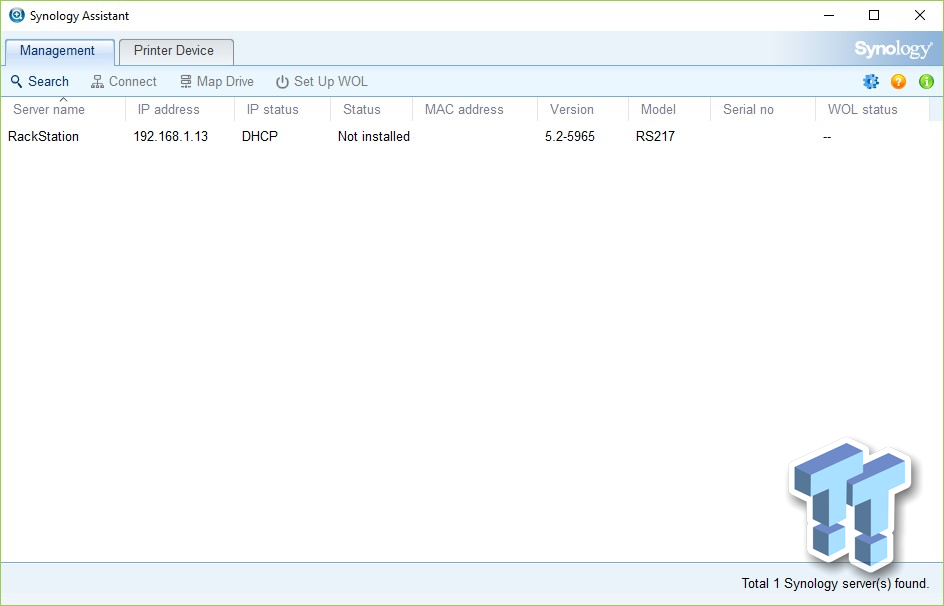Sort by WOL status column header
Viewport: 944px width, 606px height.
click(x=872, y=110)
